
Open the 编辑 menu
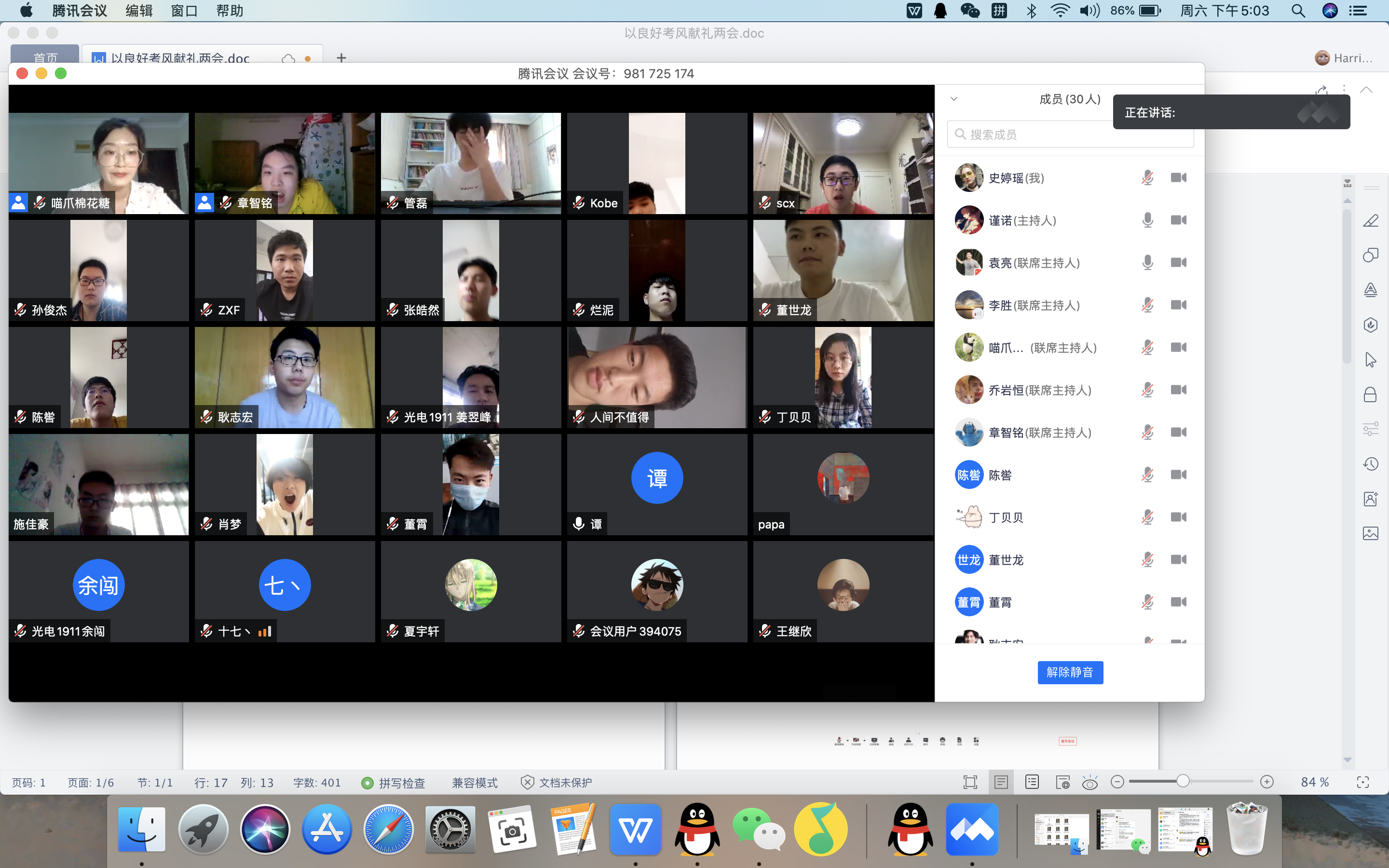click(139, 11)
